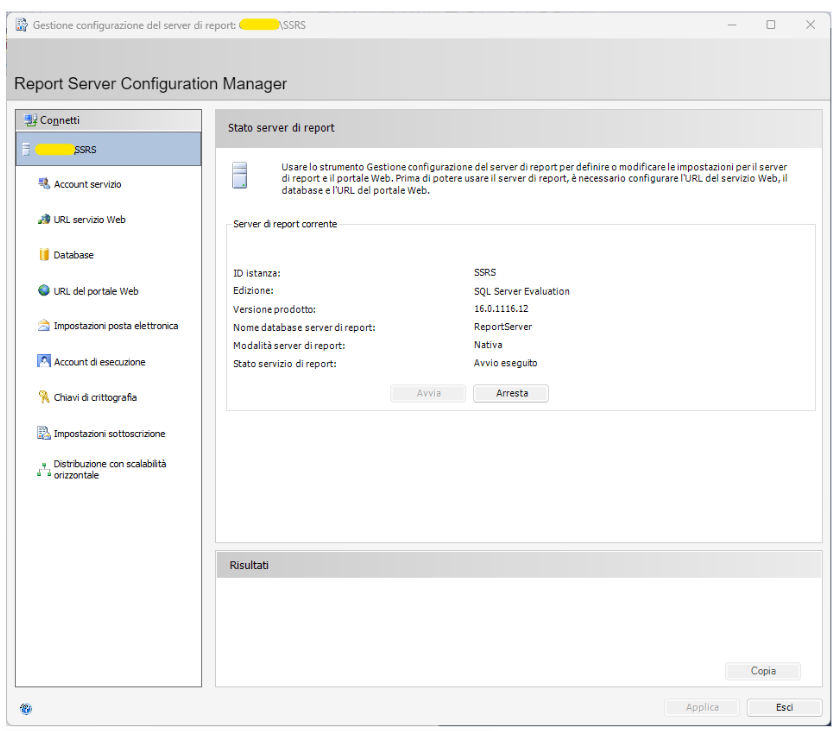Click the Distribuzione con scalabilità network icon
Screen dimensions: 840x731
[44, 470]
